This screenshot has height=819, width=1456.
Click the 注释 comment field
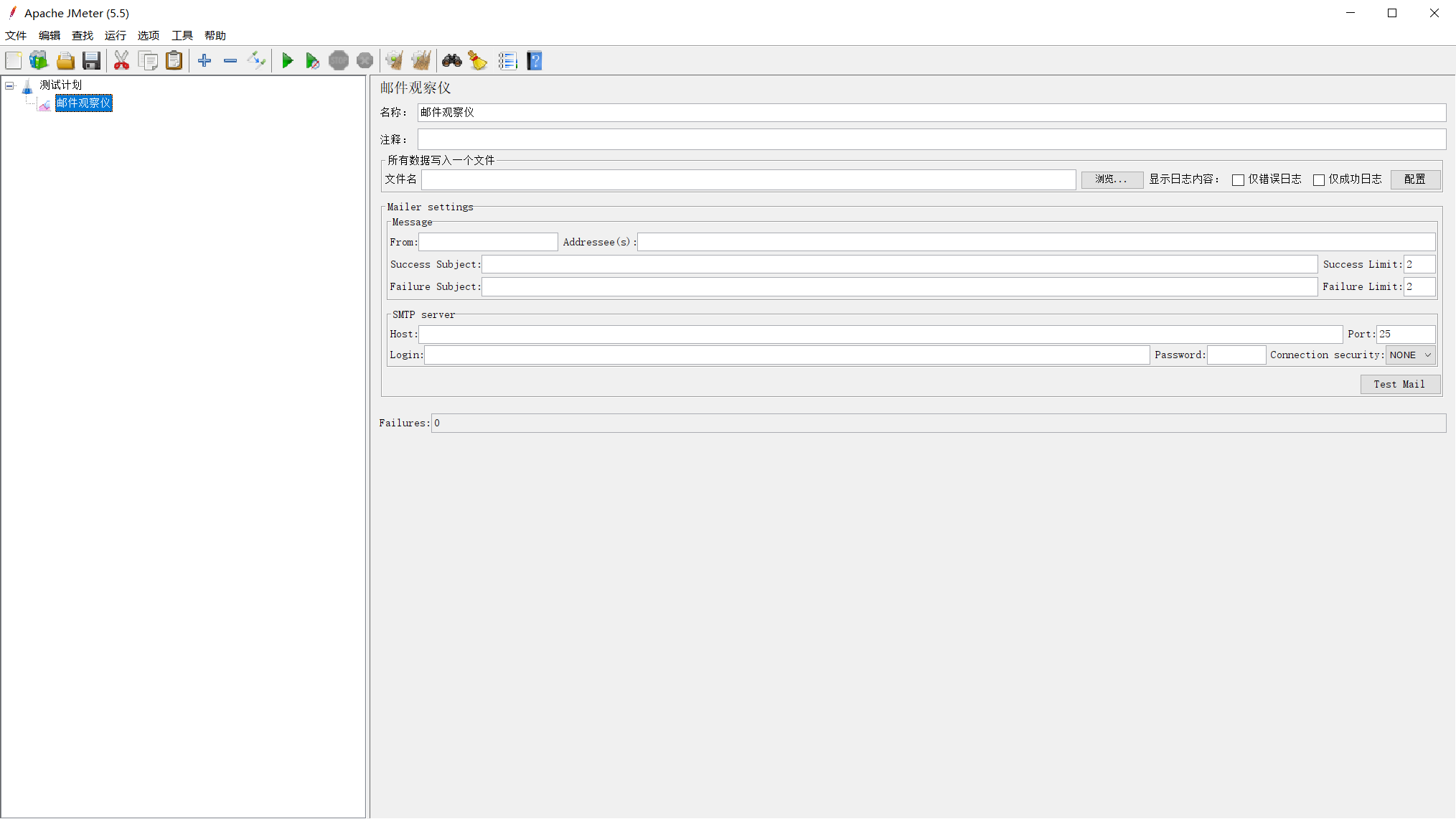[x=931, y=139]
